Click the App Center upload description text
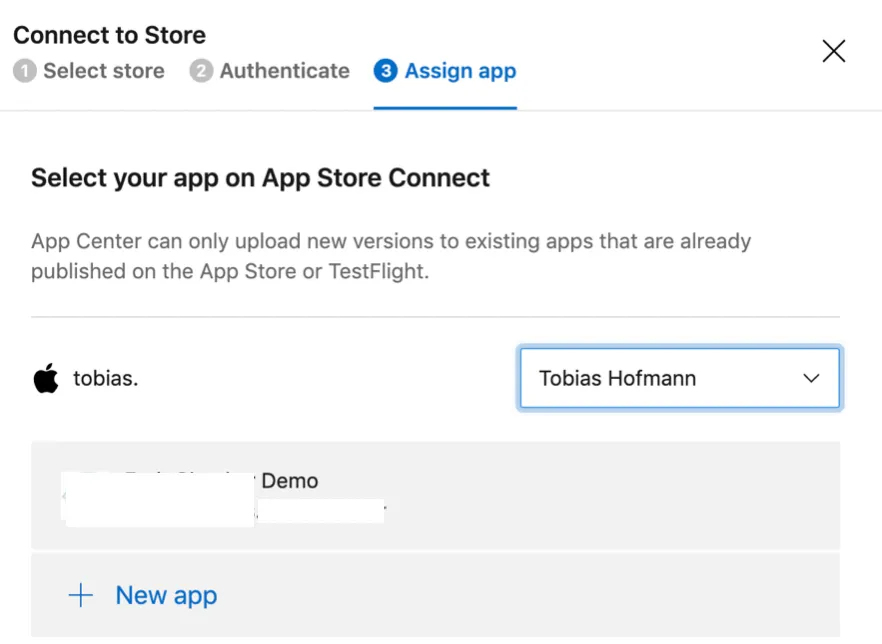Image resolution: width=882 pixels, height=644 pixels. pyautogui.click(x=390, y=256)
